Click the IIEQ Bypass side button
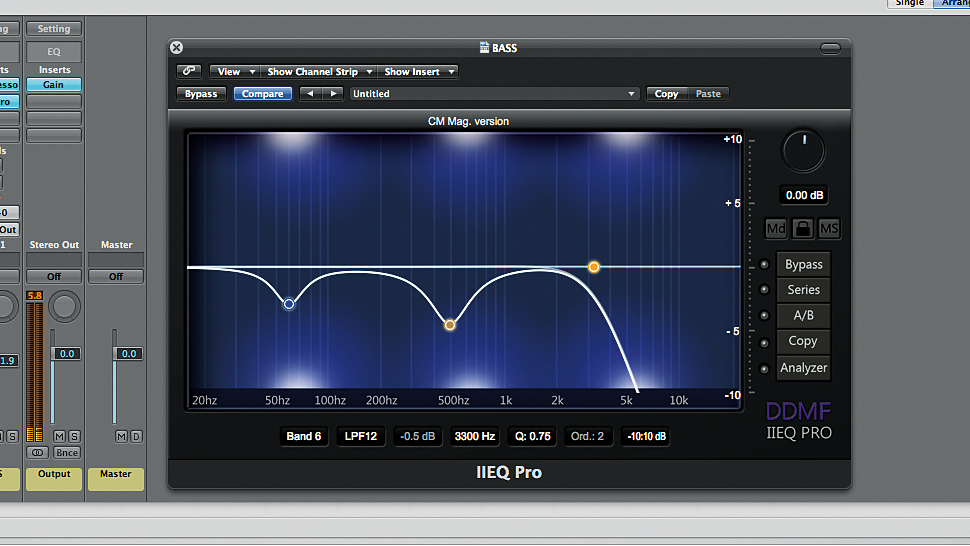Viewport: 970px width, 546px height. pyautogui.click(x=804, y=264)
